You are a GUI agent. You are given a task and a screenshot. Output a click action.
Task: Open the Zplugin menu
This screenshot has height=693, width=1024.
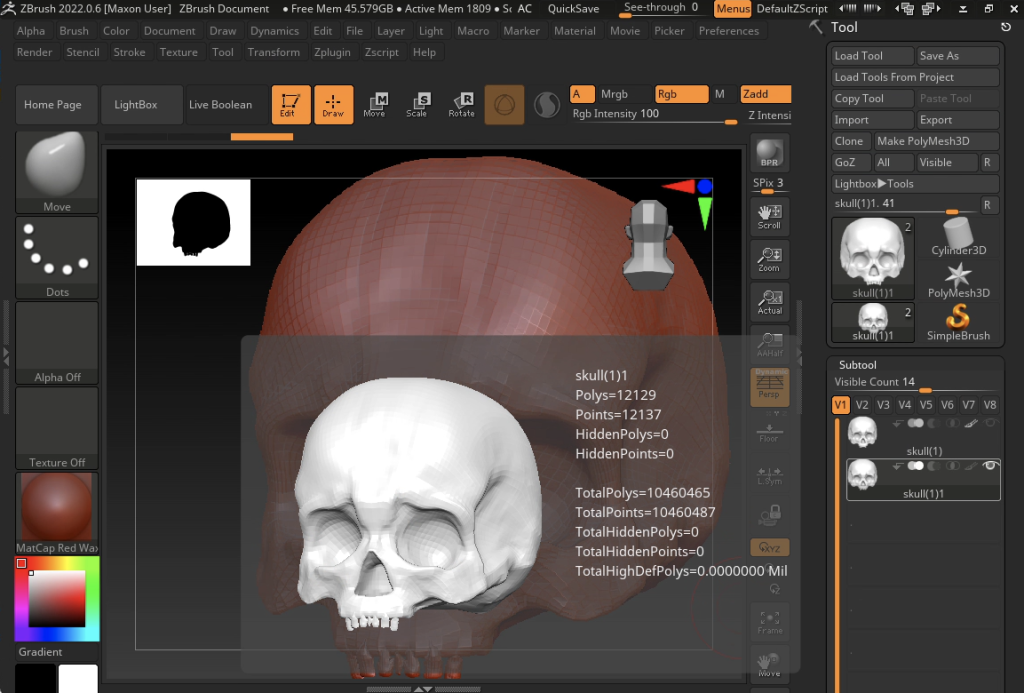(x=332, y=52)
